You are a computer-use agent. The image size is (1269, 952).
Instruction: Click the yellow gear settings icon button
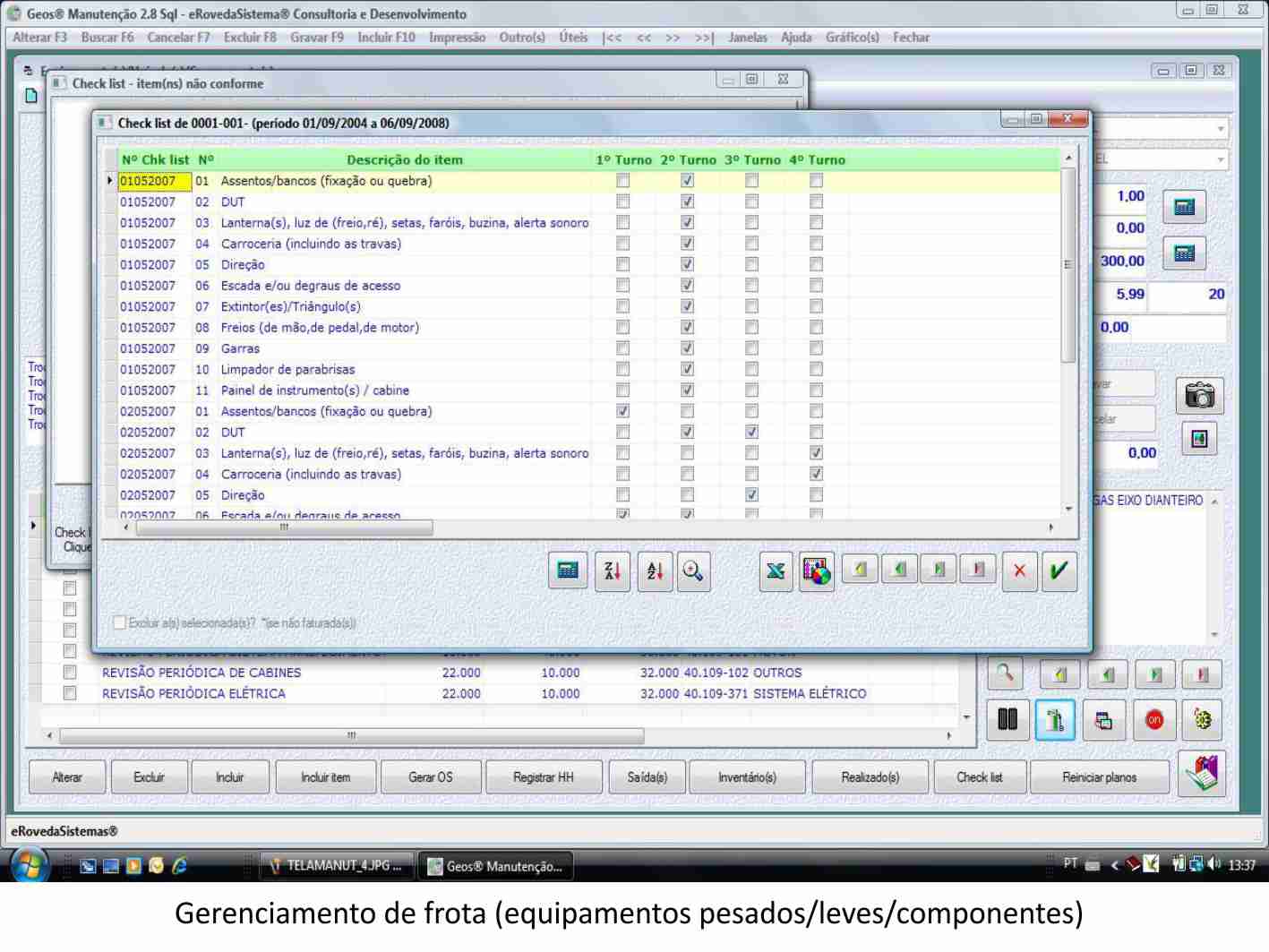1202,720
